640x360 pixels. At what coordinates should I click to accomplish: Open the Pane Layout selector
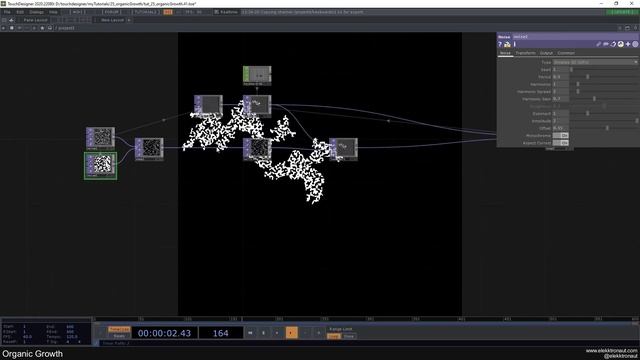pos(36,20)
